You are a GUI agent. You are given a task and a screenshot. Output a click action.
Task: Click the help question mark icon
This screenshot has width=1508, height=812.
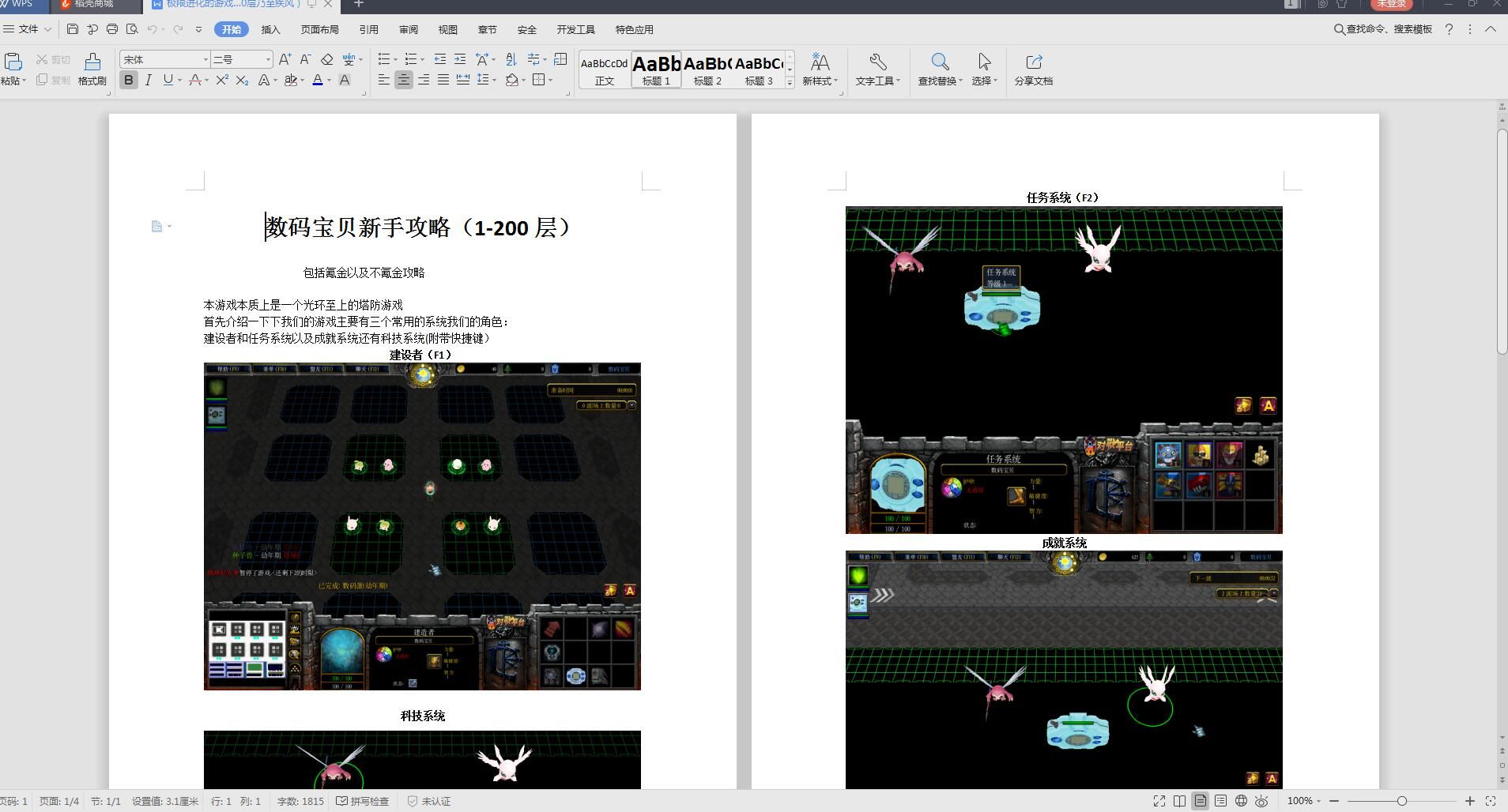click(1449, 29)
